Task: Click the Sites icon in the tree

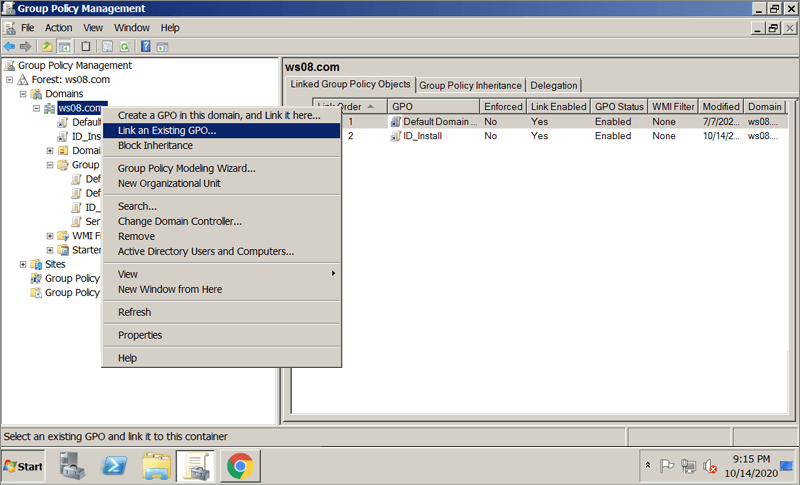Action: click(36, 264)
